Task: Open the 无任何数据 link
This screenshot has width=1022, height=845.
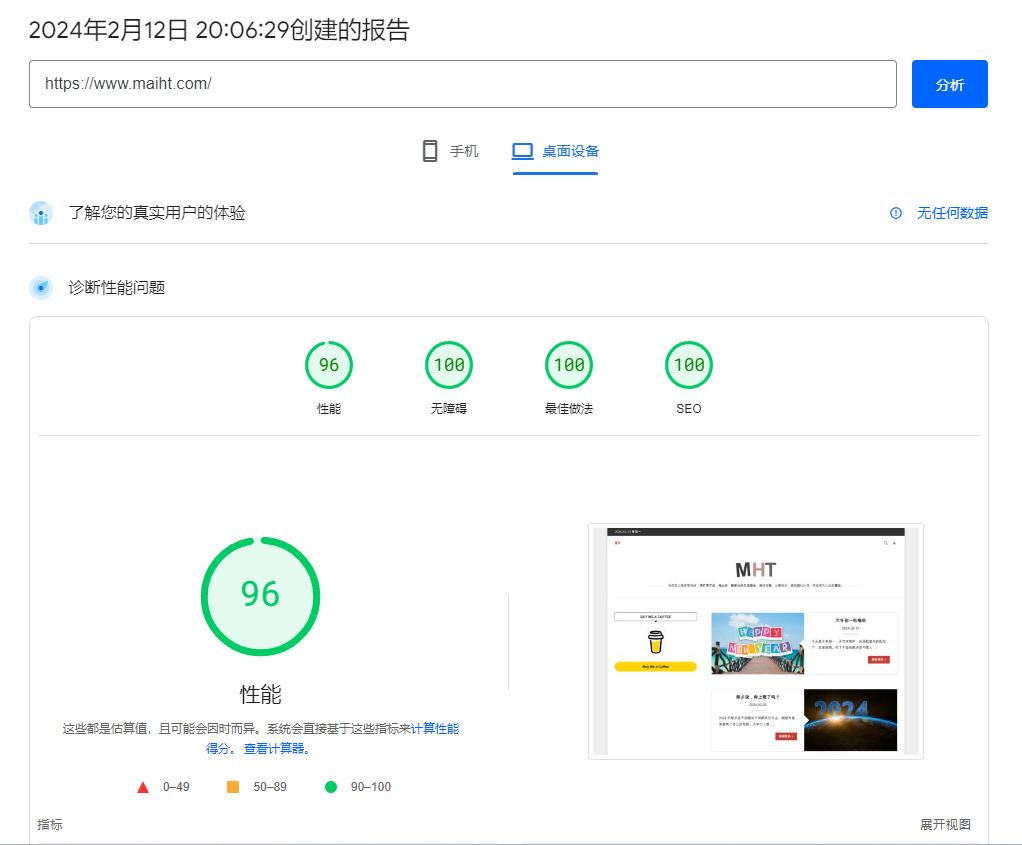Action: tap(952, 213)
